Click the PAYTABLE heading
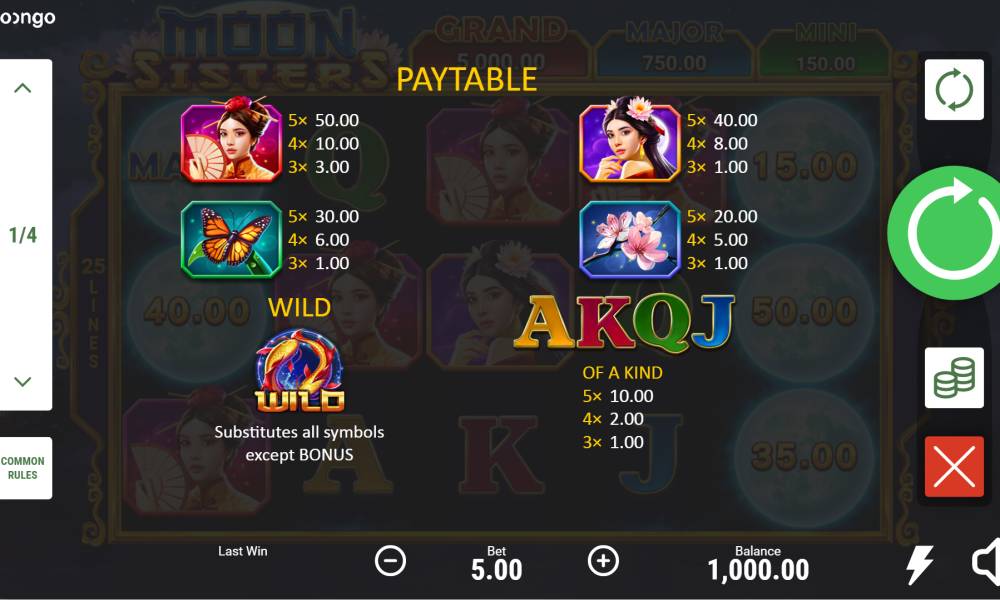Screen dimensions: 1000x600 [467, 80]
